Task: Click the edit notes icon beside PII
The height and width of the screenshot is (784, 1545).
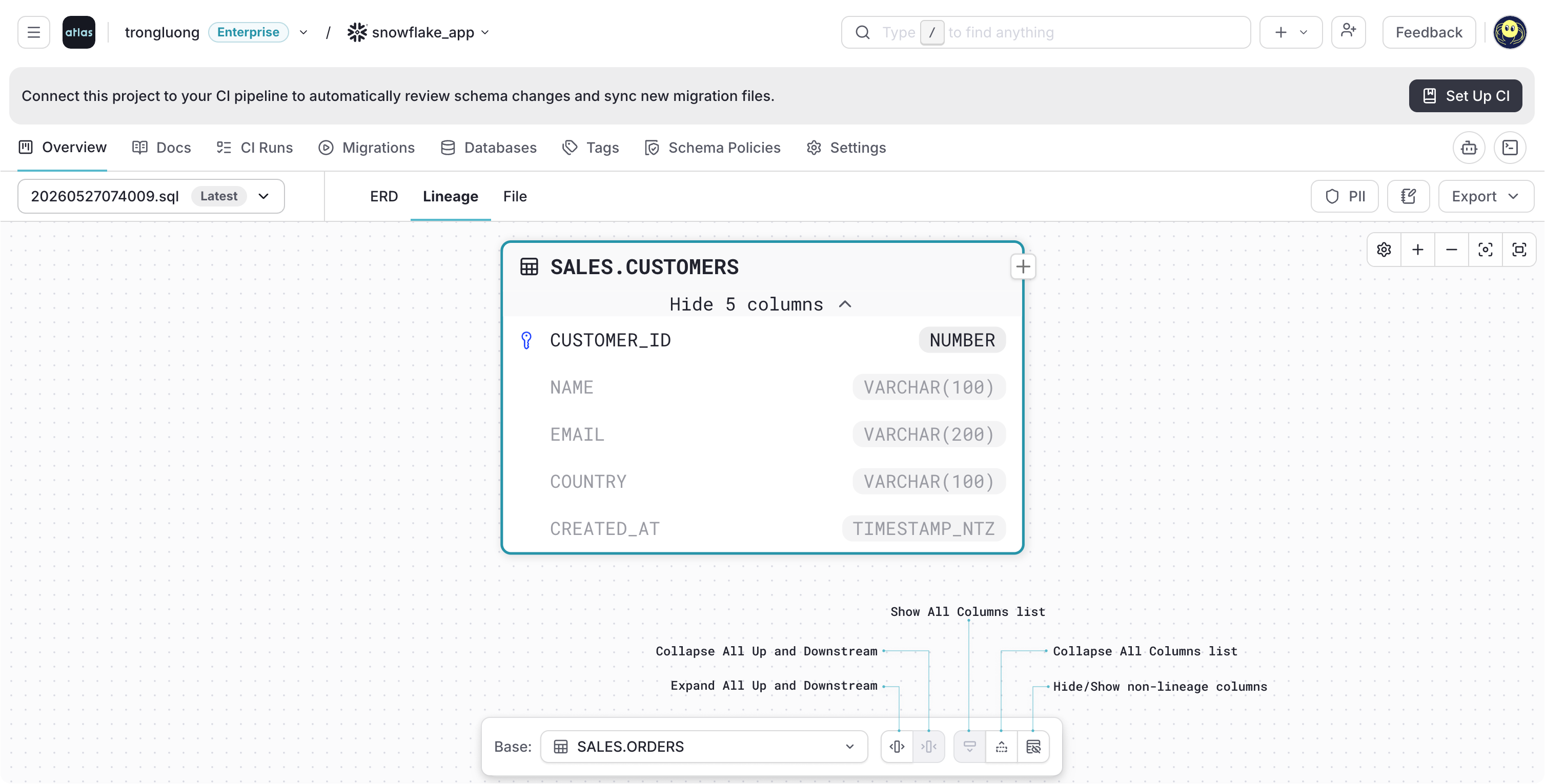Action: pyautogui.click(x=1408, y=196)
